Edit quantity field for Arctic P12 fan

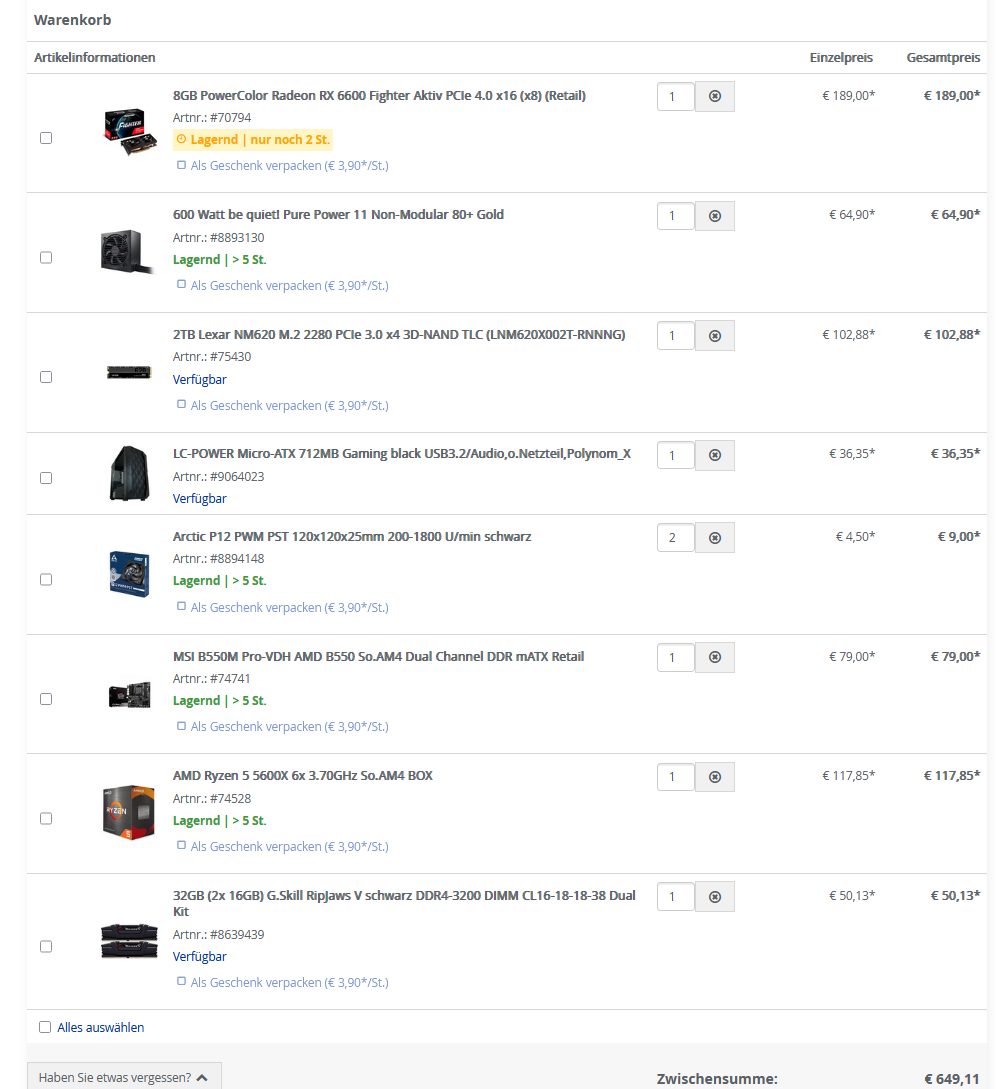click(676, 538)
